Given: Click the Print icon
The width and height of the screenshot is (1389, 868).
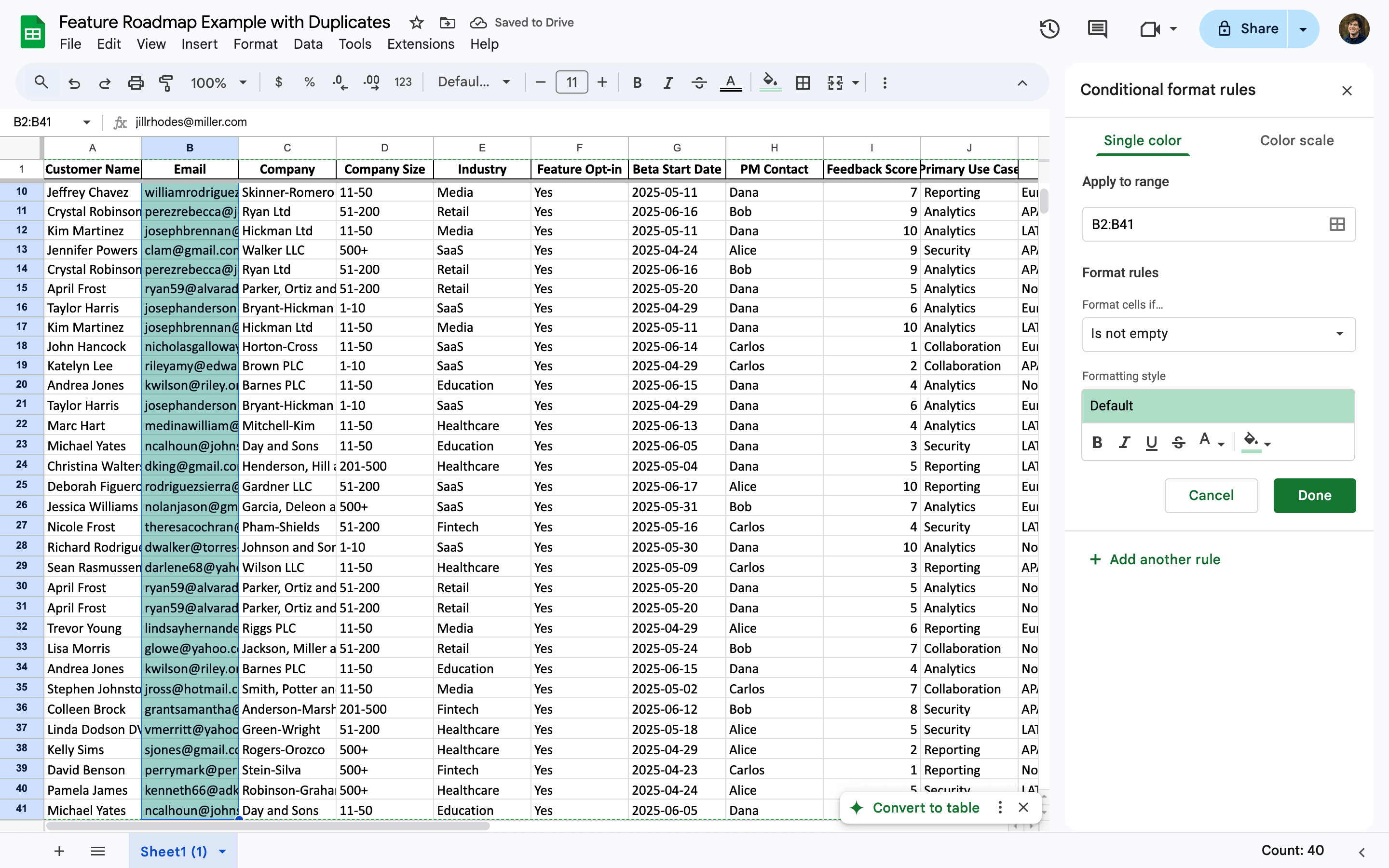Looking at the screenshot, I should pyautogui.click(x=136, y=82).
